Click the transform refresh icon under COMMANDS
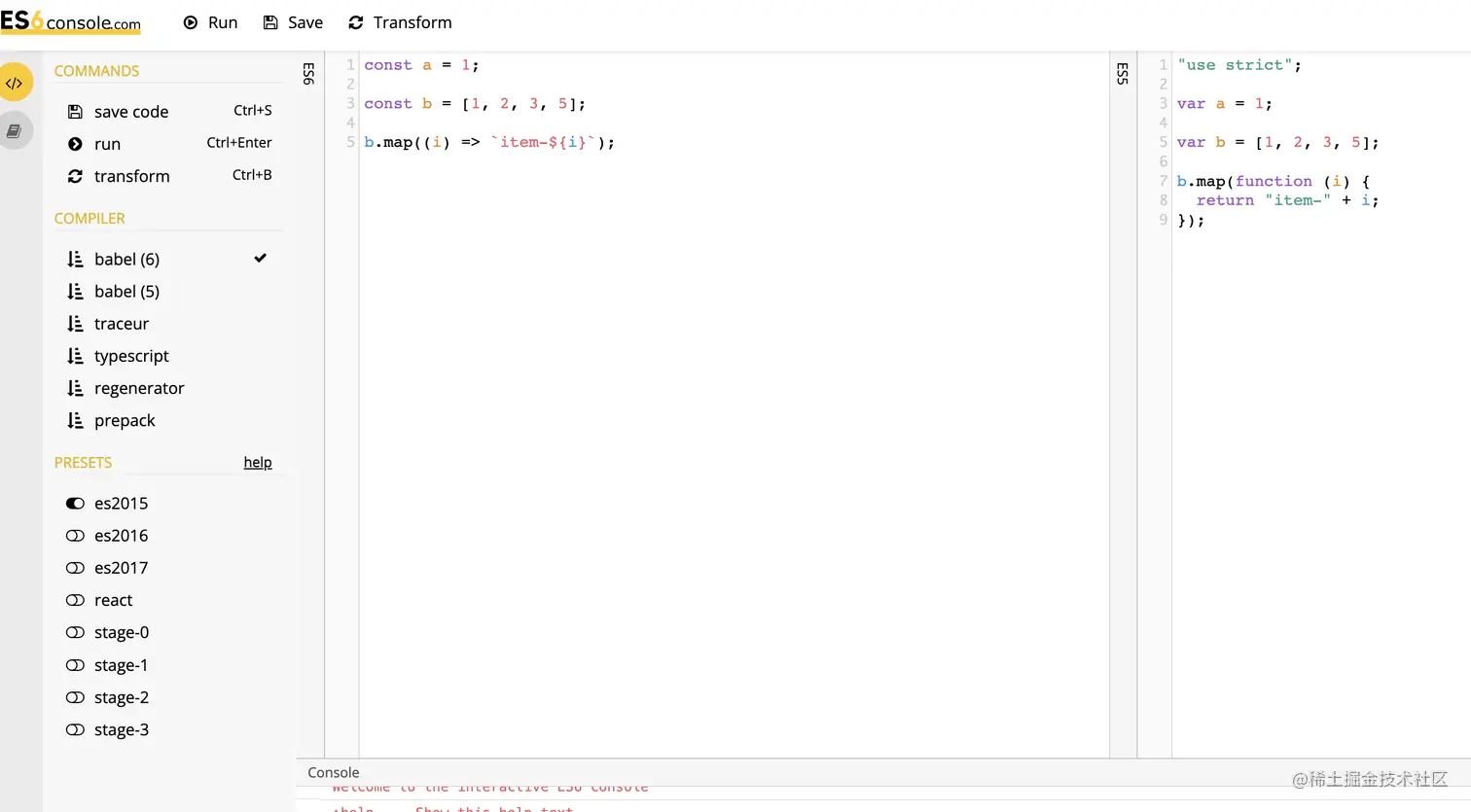The image size is (1471, 812). [76, 176]
